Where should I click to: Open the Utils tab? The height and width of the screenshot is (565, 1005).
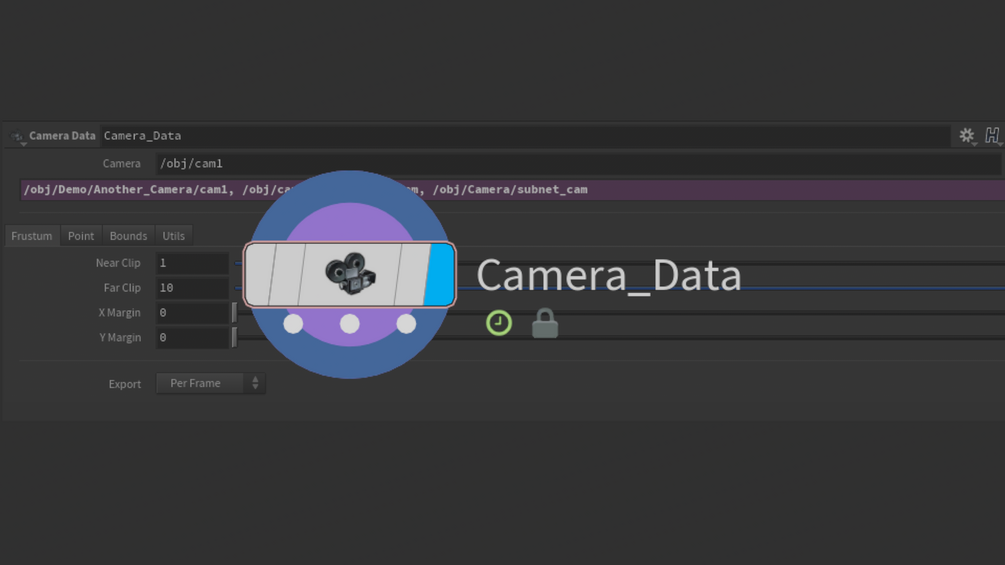pyautogui.click(x=173, y=236)
